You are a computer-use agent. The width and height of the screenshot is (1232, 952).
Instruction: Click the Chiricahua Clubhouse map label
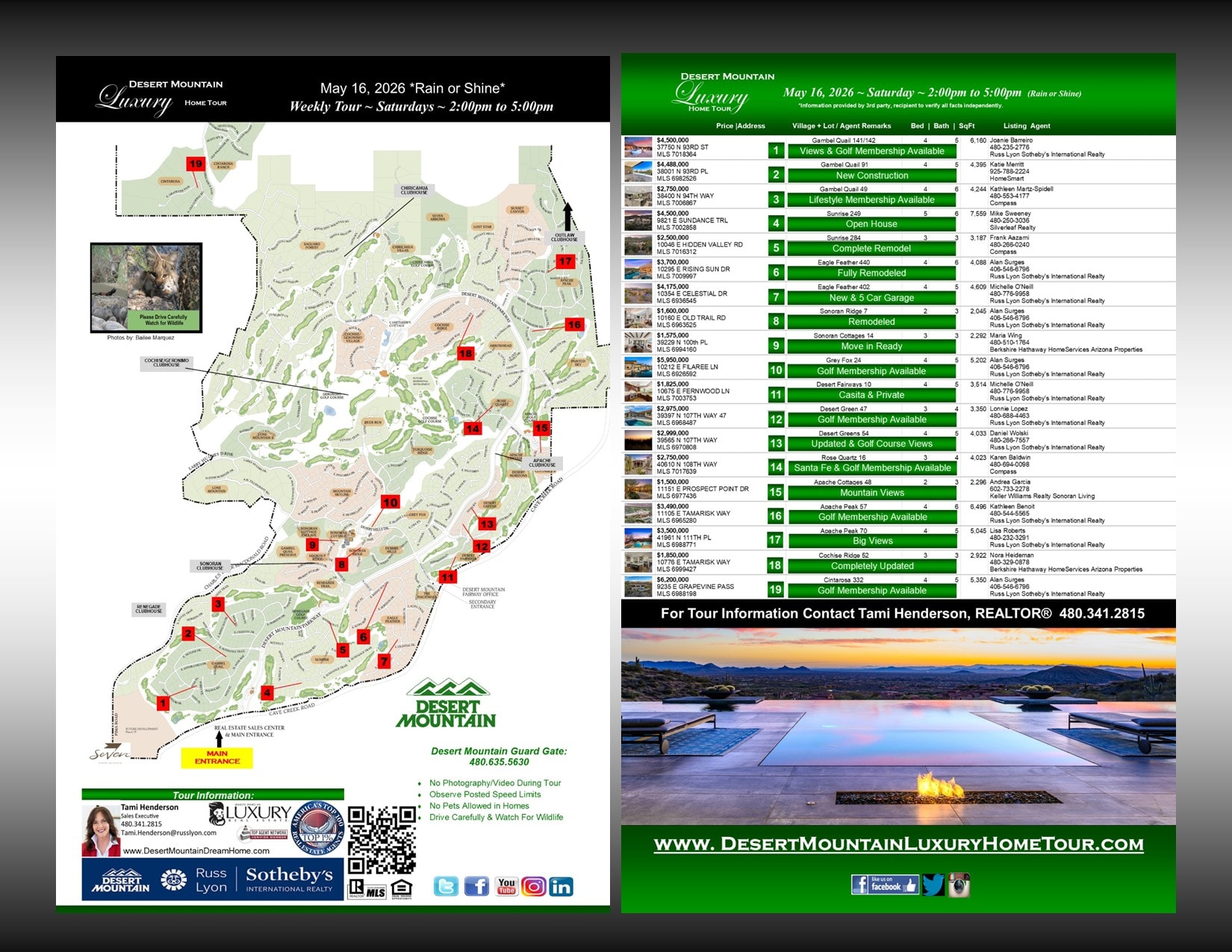point(414,190)
